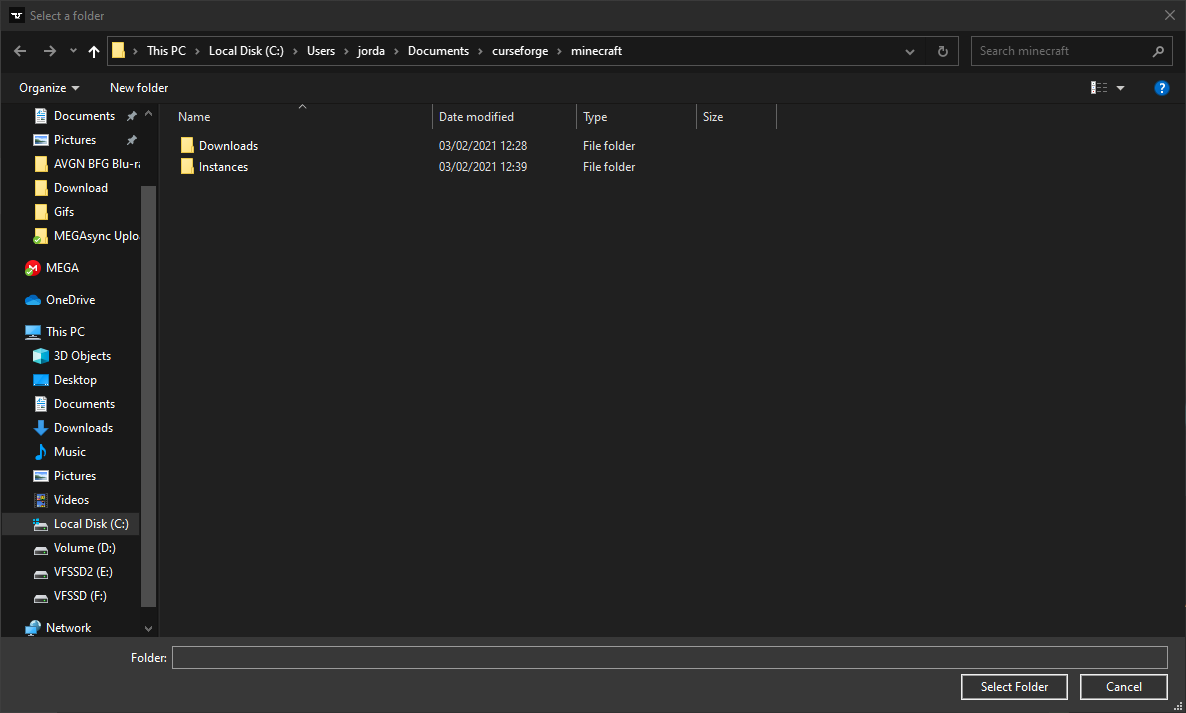Expand the address bar previous locations dropdown
The height and width of the screenshot is (713, 1186).
pyautogui.click(x=910, y=51)
